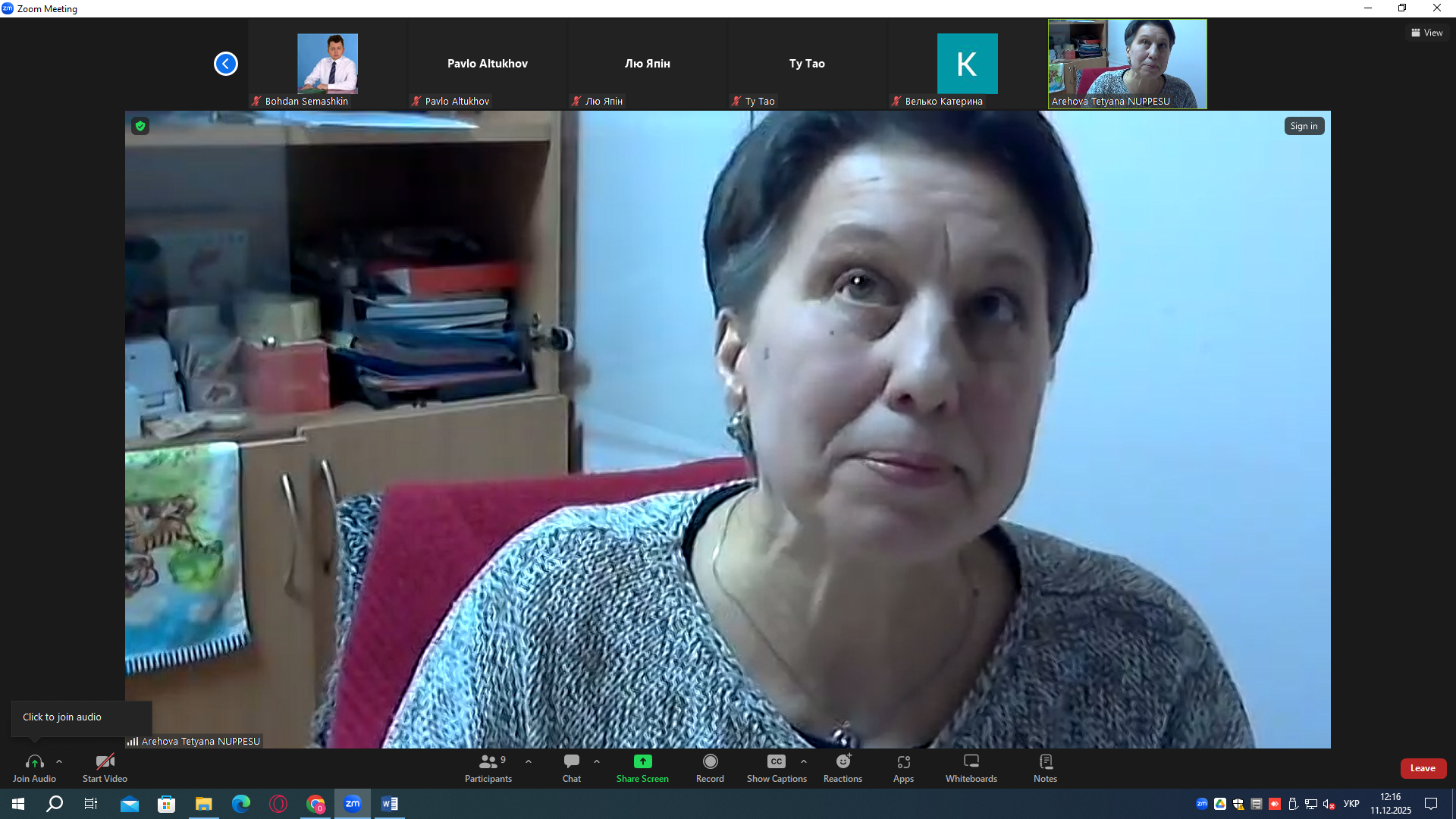
Task: Expand the arrow next to Show Captions
Action: tap(804, 761)
